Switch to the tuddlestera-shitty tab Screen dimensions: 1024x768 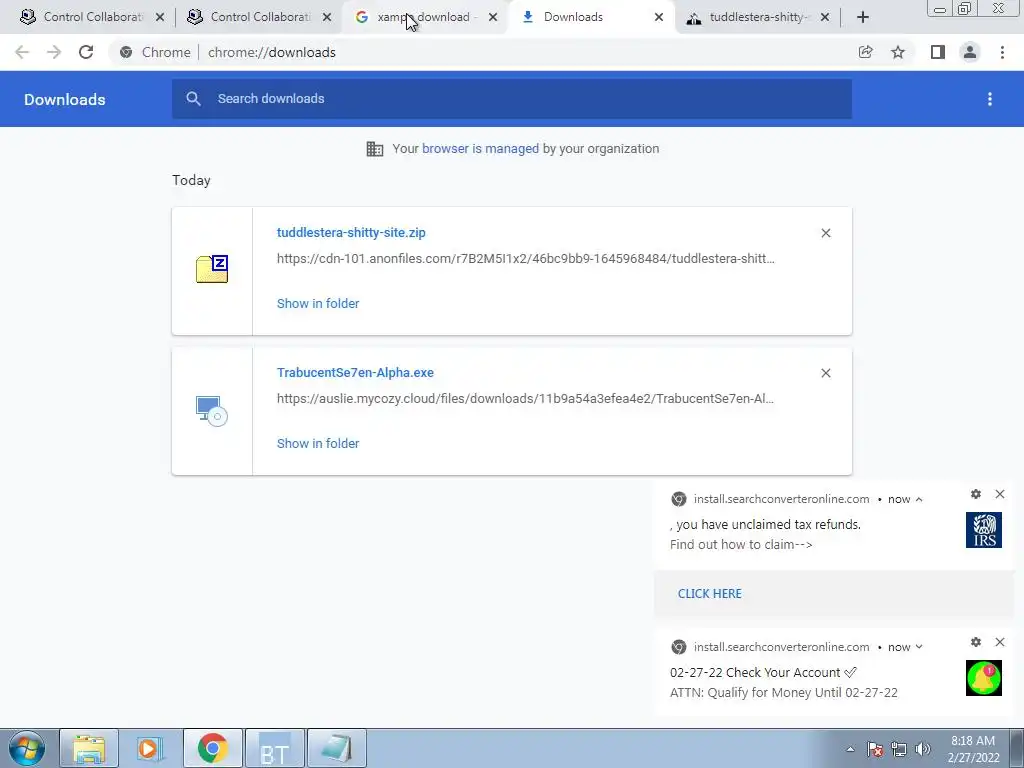click(x=758, y=17)
